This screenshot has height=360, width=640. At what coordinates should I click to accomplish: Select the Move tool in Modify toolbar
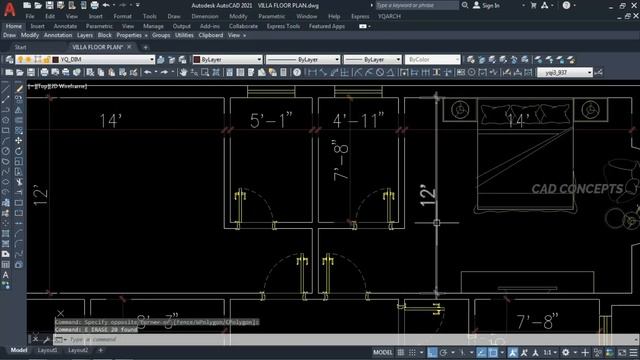(x=19, y=141)
